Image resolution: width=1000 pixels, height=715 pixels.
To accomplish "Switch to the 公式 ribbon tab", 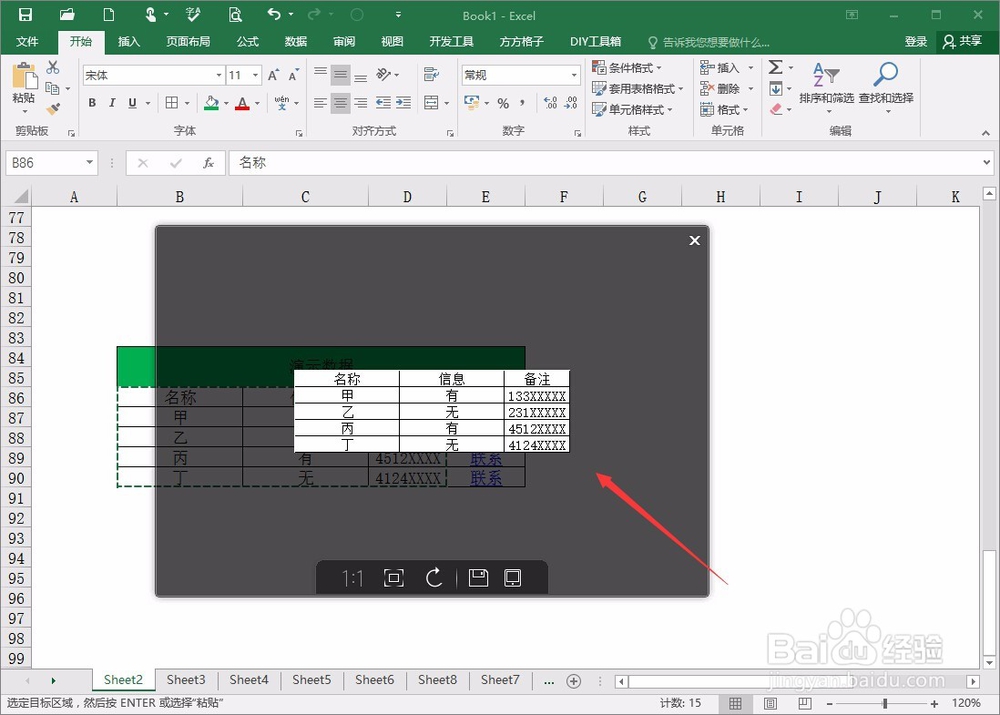I will pos(247,41).
